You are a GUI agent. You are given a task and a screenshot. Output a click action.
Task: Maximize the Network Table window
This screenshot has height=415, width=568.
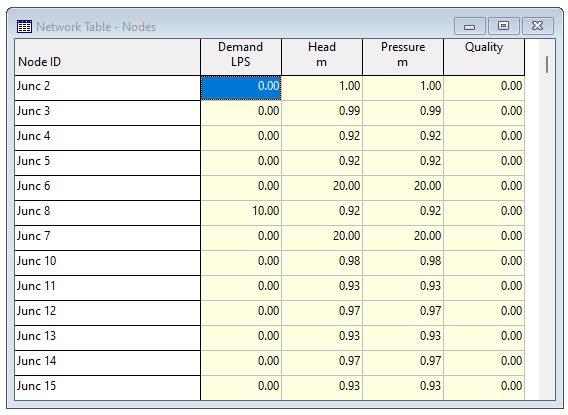pos(504,26)
